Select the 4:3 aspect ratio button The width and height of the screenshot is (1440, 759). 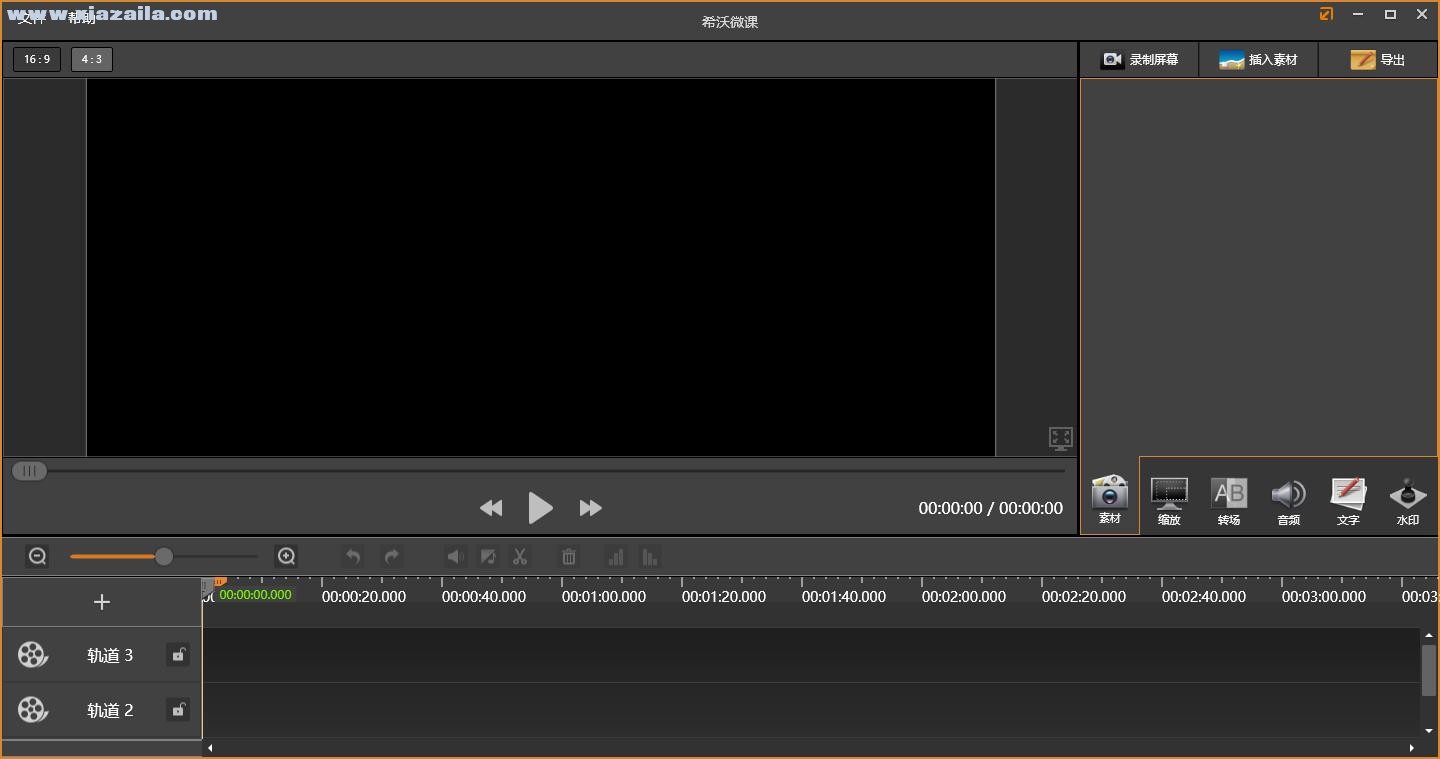coord(92,59)
